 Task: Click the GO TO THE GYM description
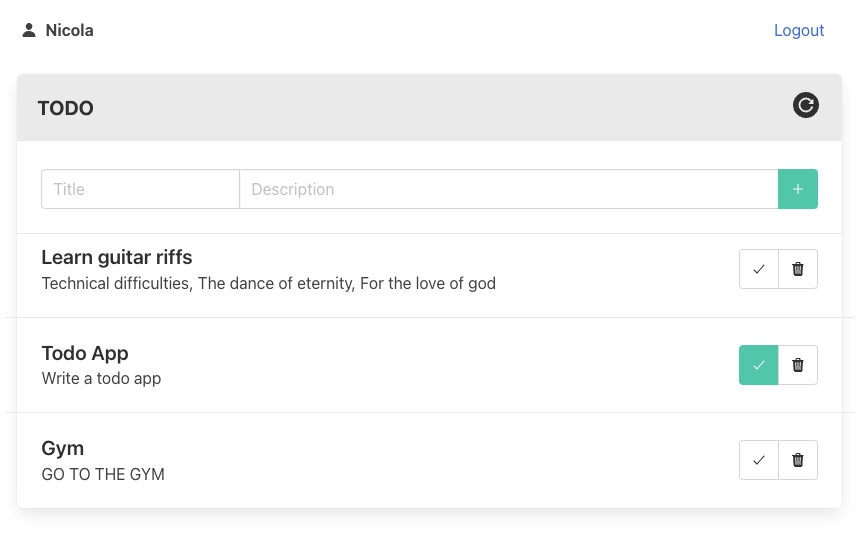tap(103, 474)
